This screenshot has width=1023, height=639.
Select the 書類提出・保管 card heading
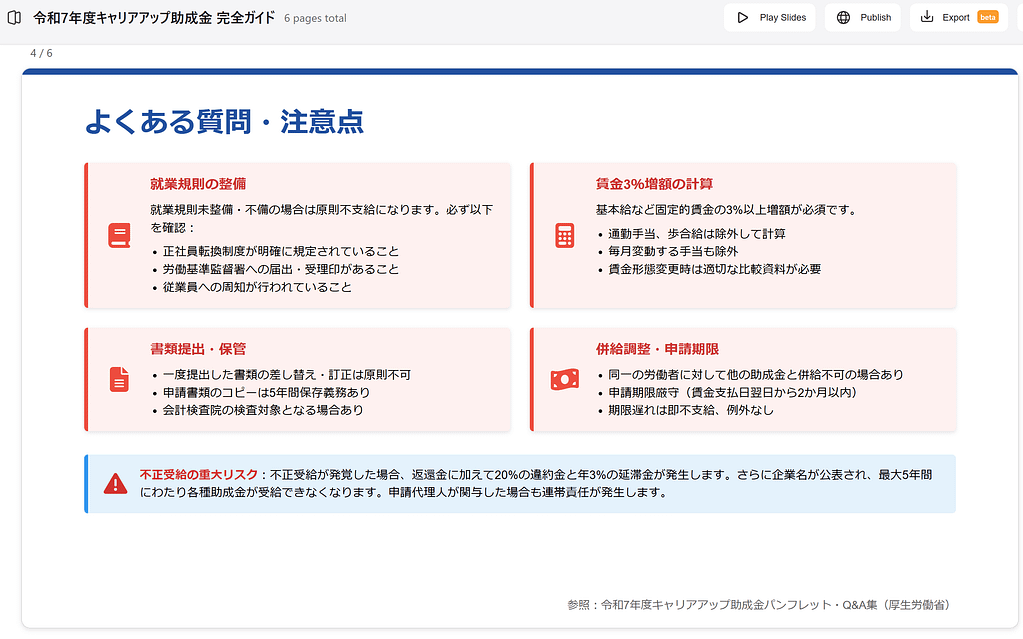tap(198, 349)
